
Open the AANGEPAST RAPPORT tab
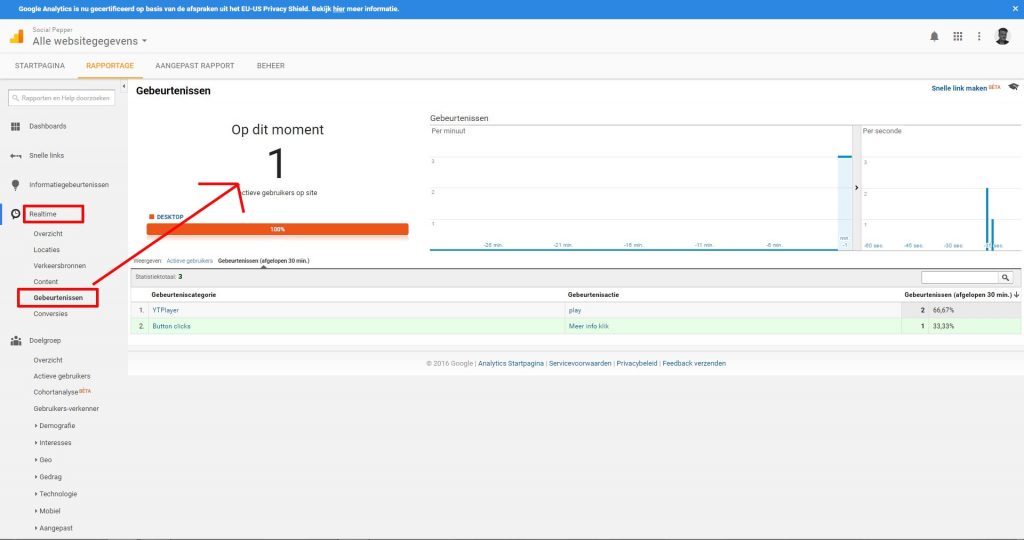click(194, 66)
